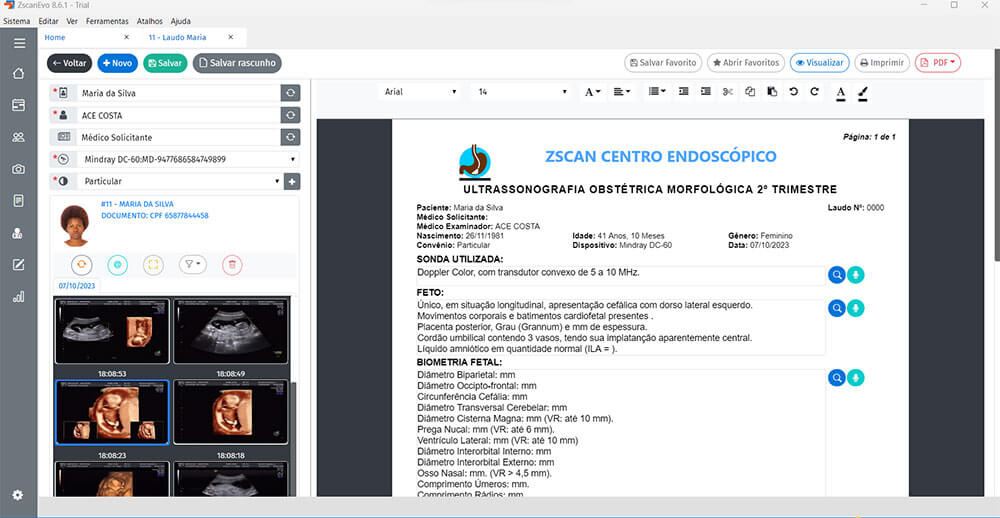The width and height of the screenshot is (1000, 518).
Task: Click the Visualizar preview button
Action: click(820, 63)
